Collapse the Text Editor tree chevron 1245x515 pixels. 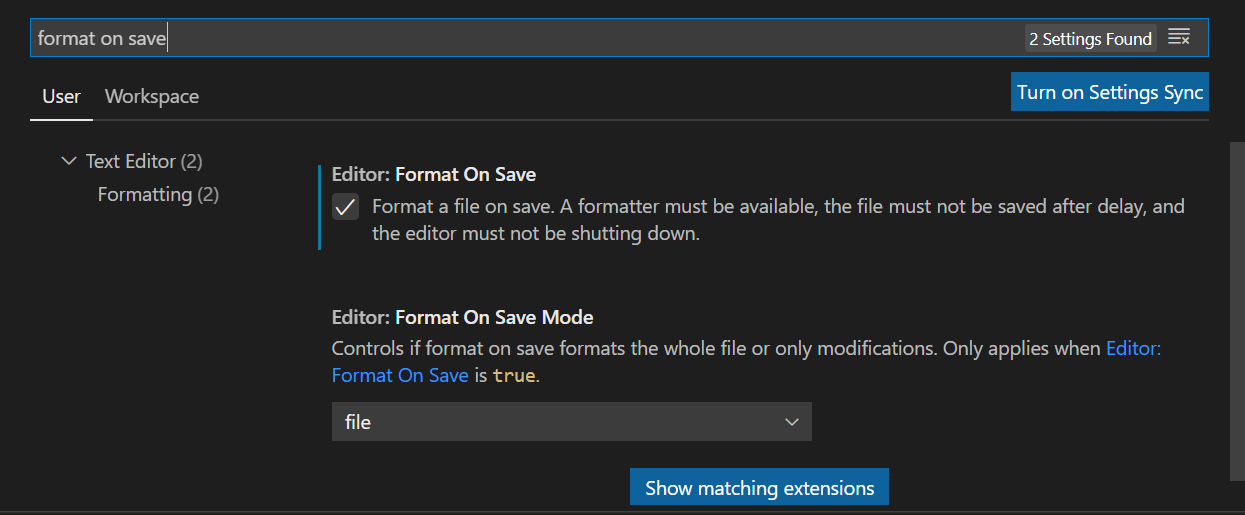click(68, 161)
